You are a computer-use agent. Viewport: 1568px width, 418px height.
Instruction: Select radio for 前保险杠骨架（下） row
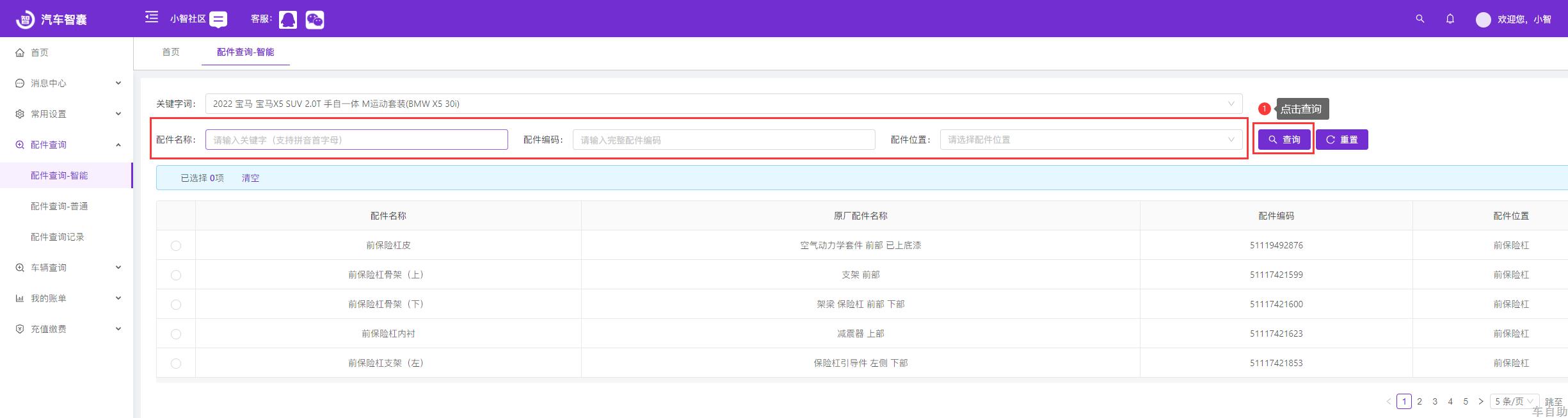[x=176, y=305]
